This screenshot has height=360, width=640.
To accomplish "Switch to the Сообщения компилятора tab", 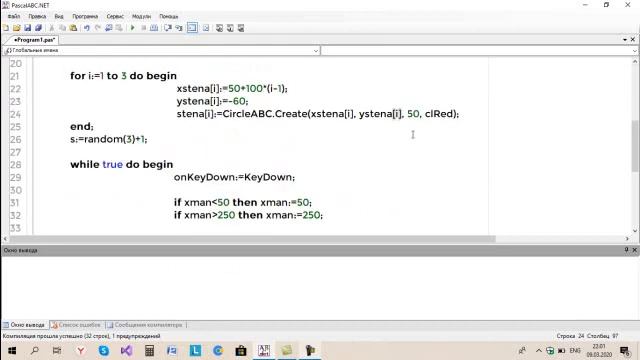I will click(145, 325).
